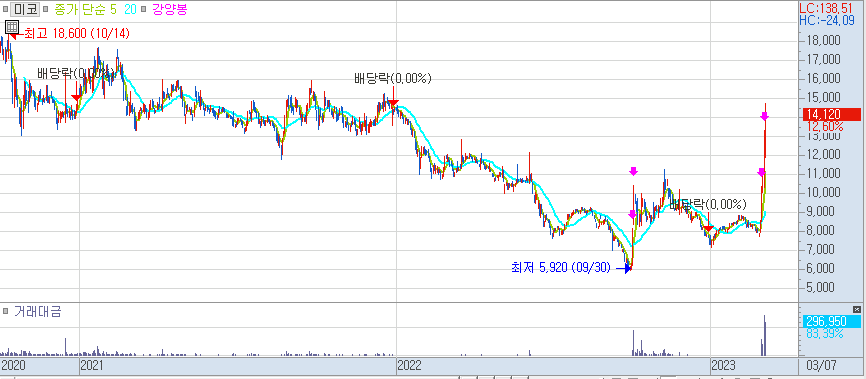
Task: Click the 거래대금 indicator label
Action: coord(37,311)
